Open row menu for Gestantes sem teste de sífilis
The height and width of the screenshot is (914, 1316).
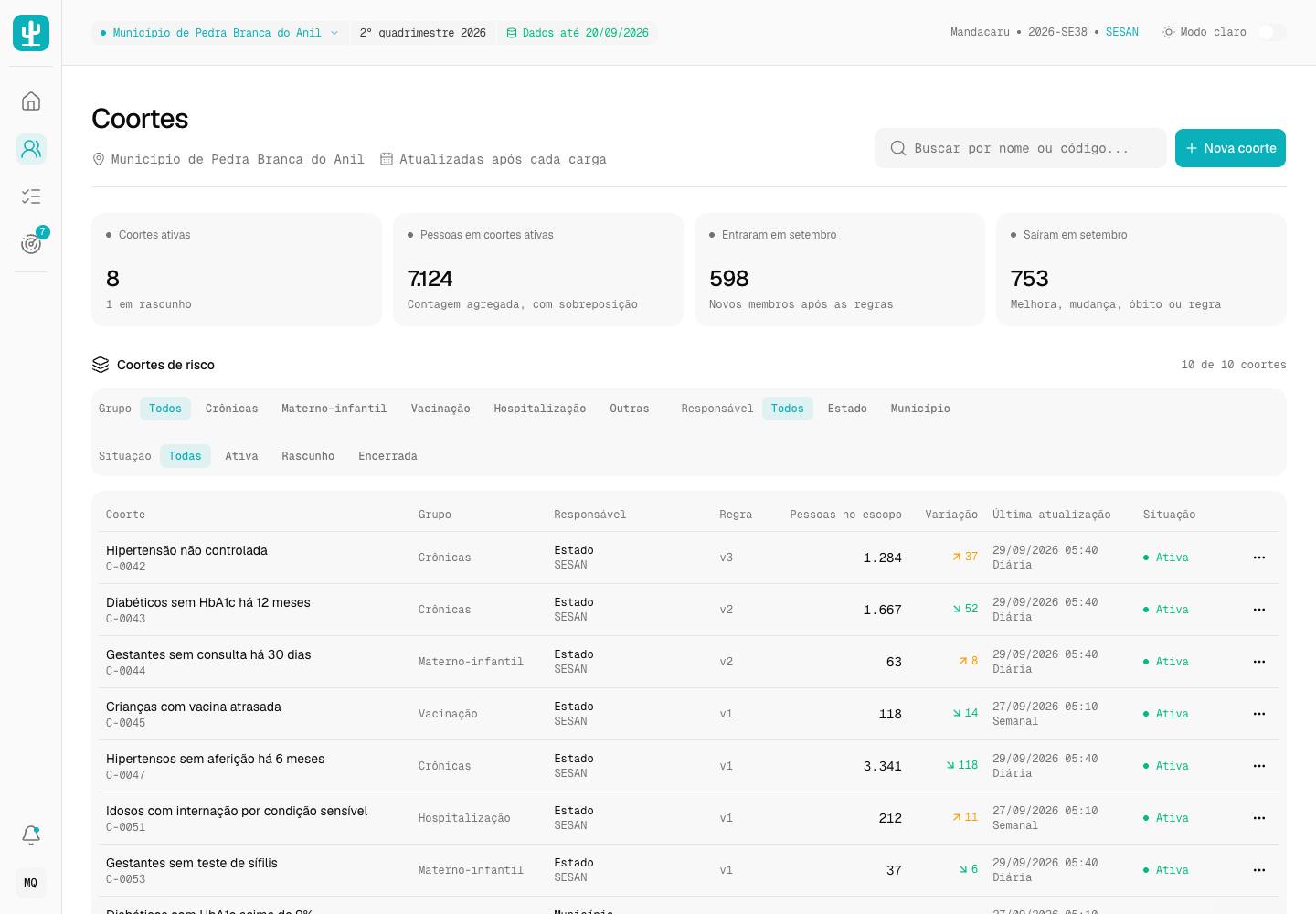pos(1259,870)
